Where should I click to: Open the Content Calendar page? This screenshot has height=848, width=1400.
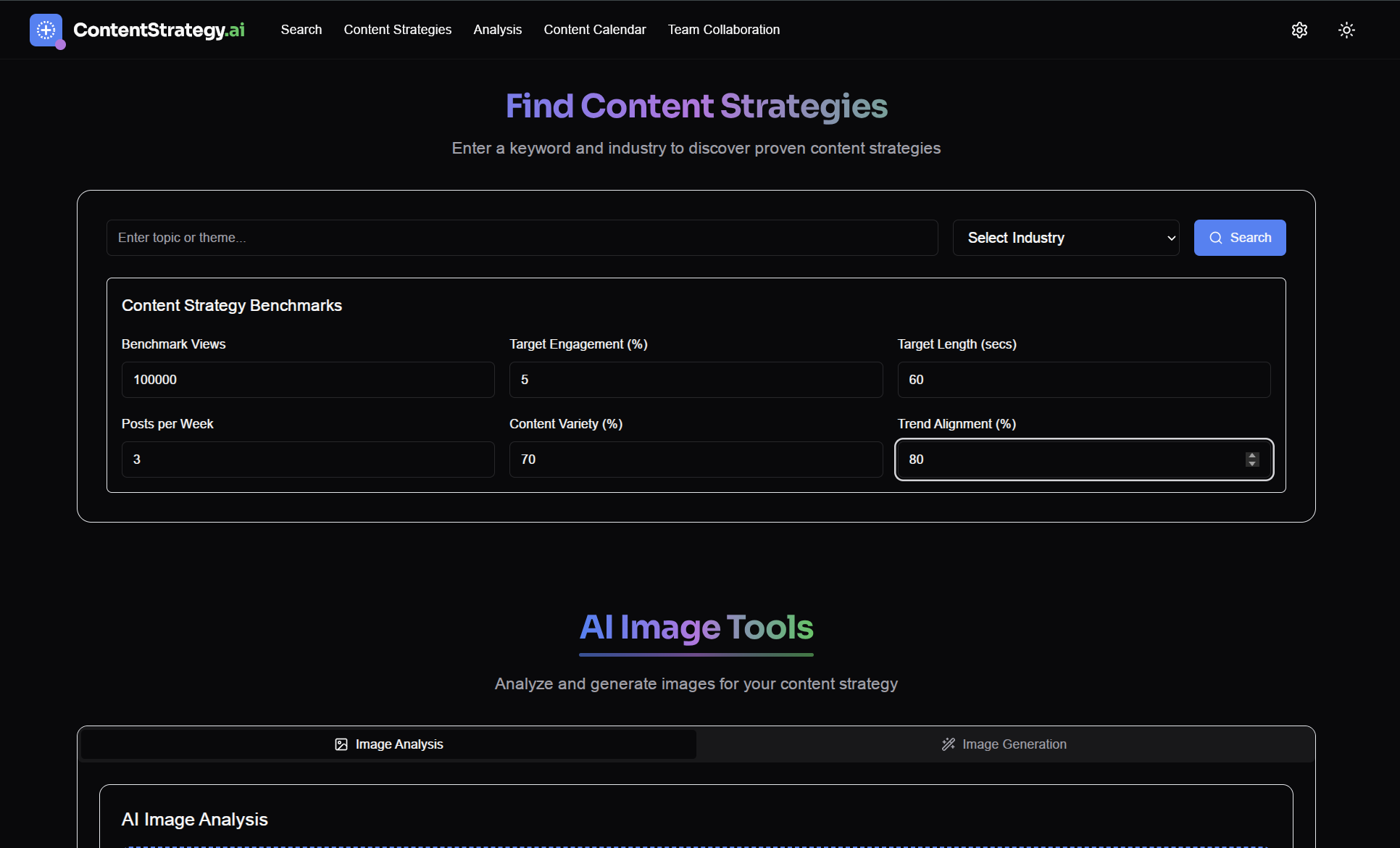pyautogui.click(x=594, y=30)
